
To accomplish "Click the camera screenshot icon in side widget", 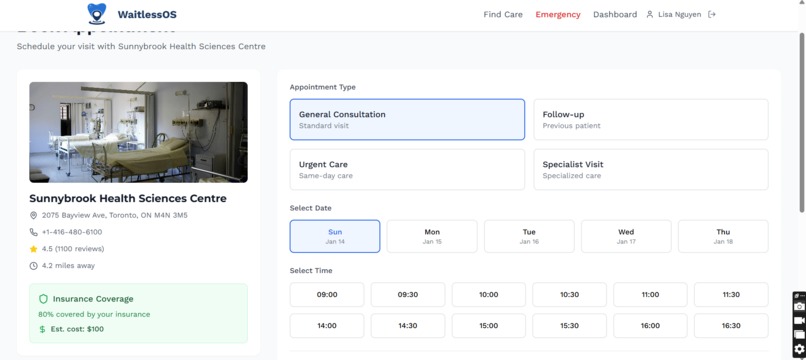I will click(799, 307).
